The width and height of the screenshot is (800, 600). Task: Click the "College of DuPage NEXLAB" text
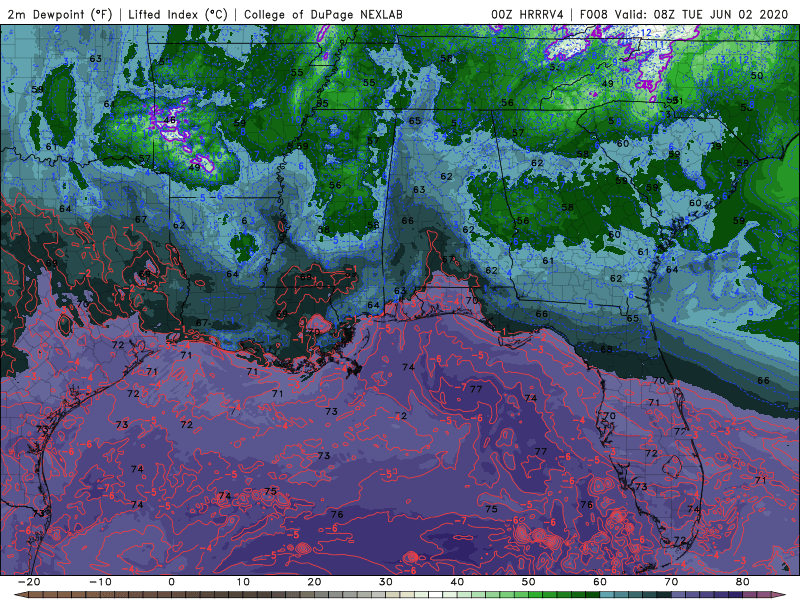click(323, 15)
